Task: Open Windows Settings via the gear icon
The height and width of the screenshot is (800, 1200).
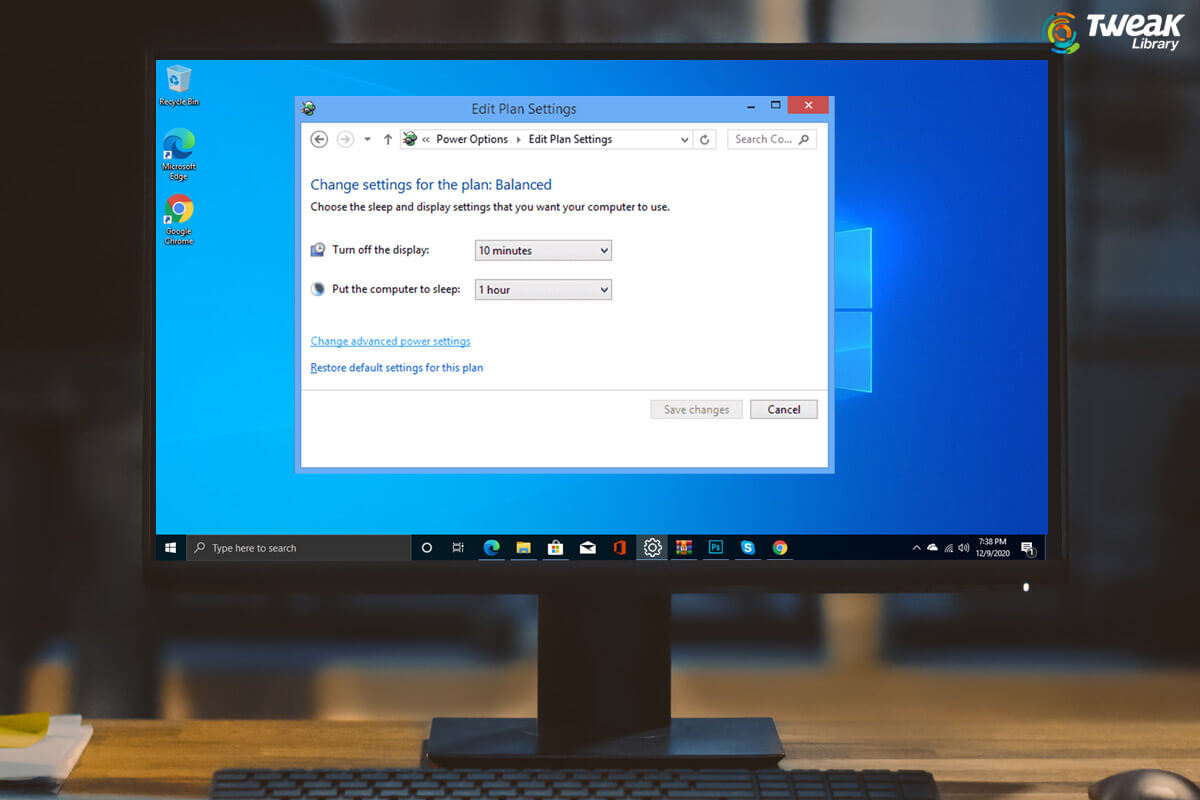Action: click(x=651, y=548)
